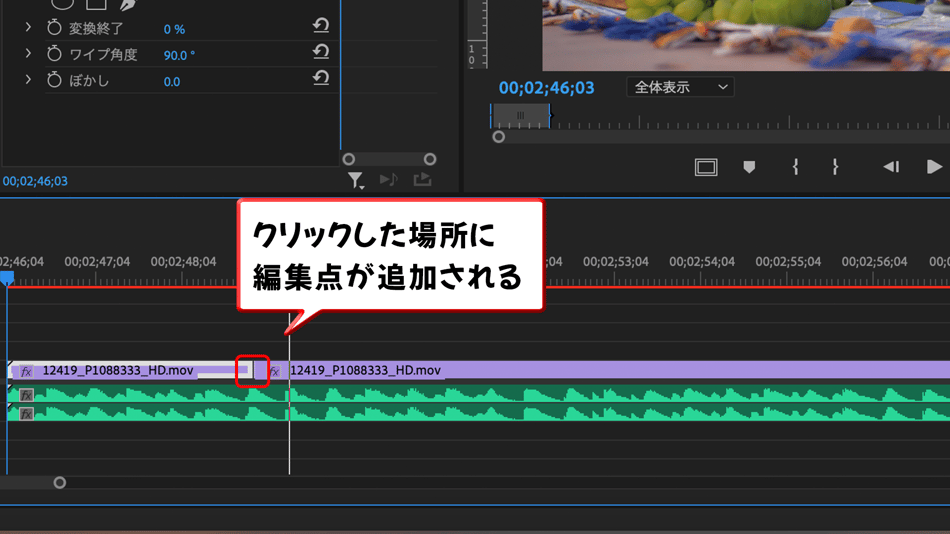The height and width of the screenshot is (534, 950).
Task: Open the filter properties funnel icon
Action: pyautogui.click(x=356, y=180)
